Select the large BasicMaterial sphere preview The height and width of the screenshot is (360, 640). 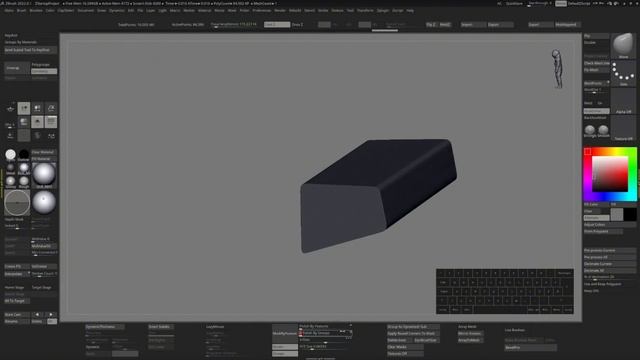coord(44,174)
